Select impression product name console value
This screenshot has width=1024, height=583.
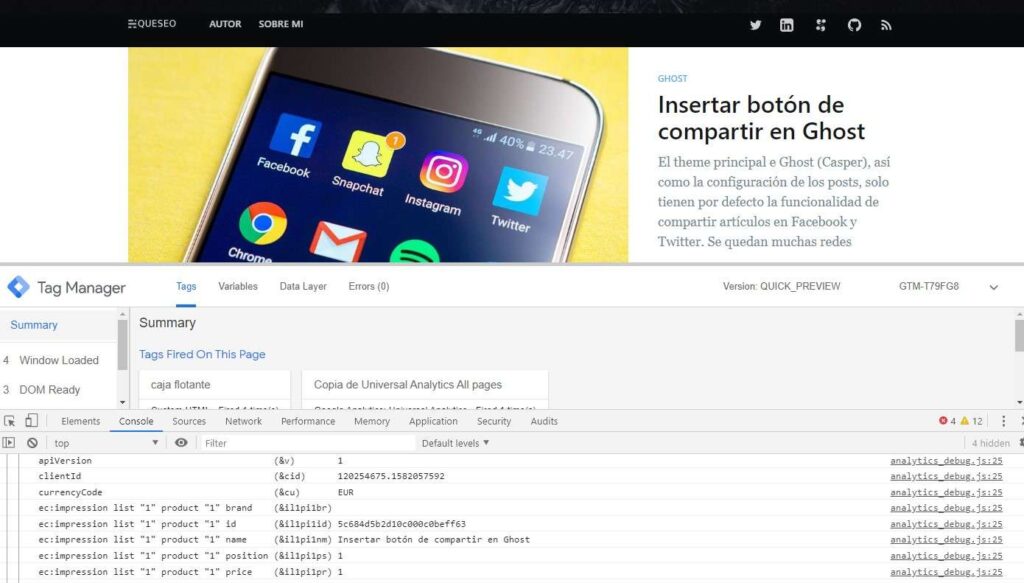434,540
